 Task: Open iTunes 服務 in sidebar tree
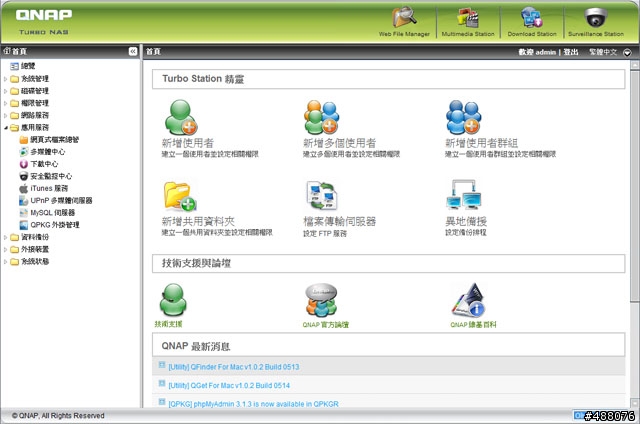point(44,188)
